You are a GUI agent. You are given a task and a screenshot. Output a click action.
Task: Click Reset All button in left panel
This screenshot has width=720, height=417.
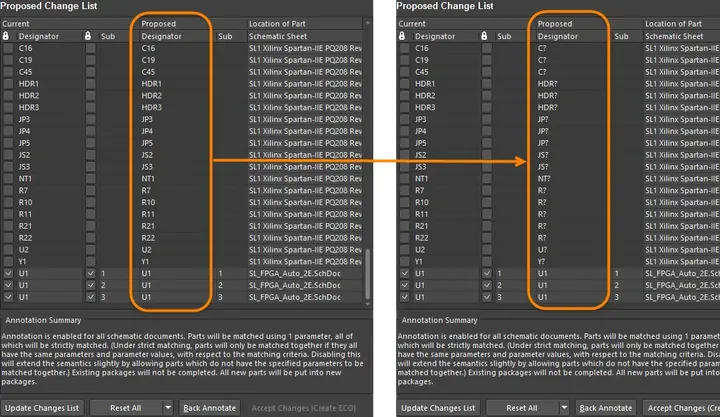pos(126,407)
